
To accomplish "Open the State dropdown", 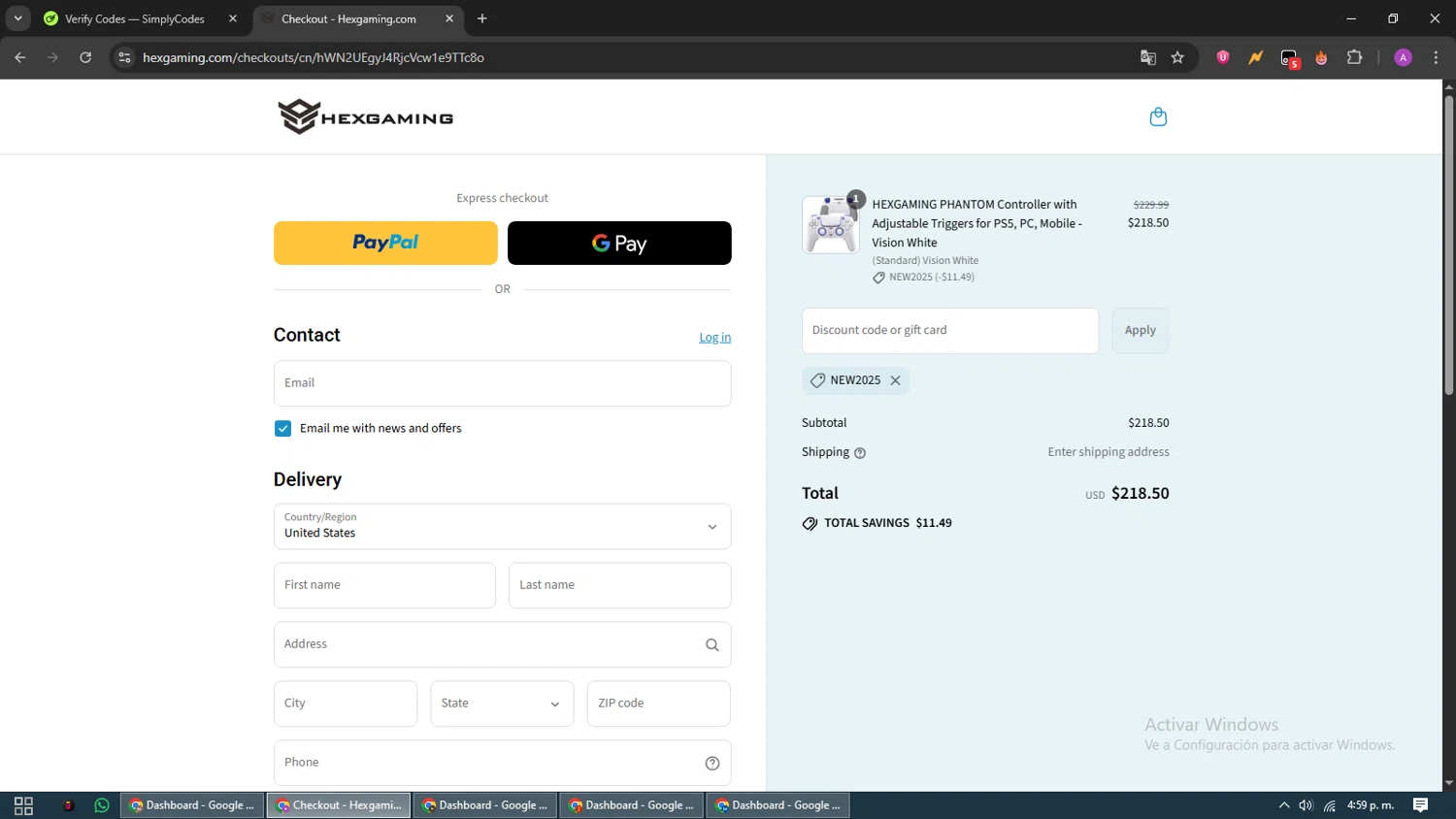I will 502,704.
